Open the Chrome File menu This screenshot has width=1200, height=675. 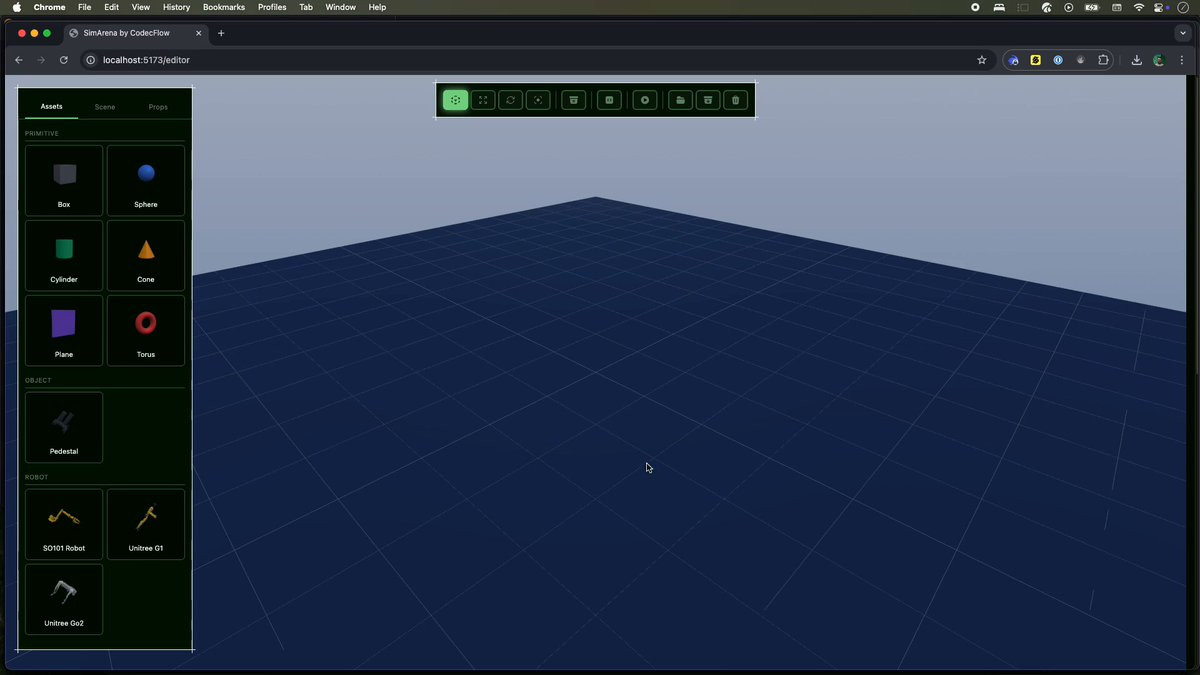click(85, 7)
